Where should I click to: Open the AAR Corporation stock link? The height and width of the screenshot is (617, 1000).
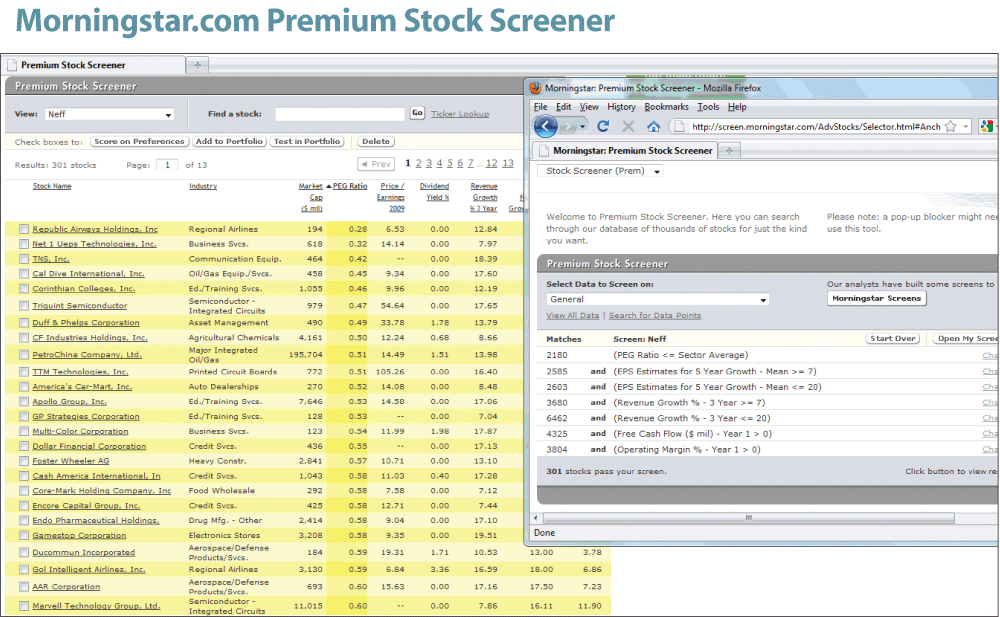[66, 586]
